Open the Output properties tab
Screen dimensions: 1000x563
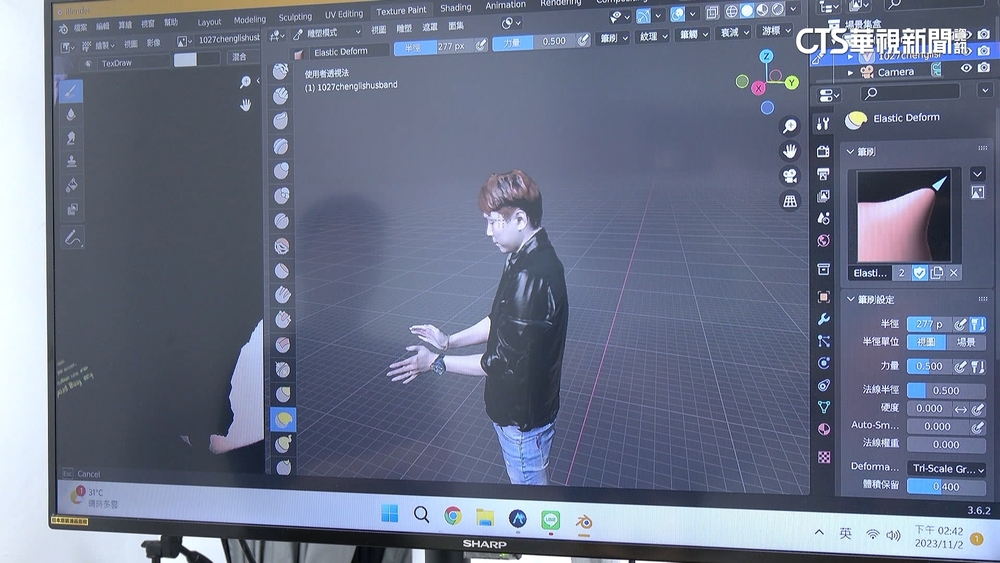[823, 173]
